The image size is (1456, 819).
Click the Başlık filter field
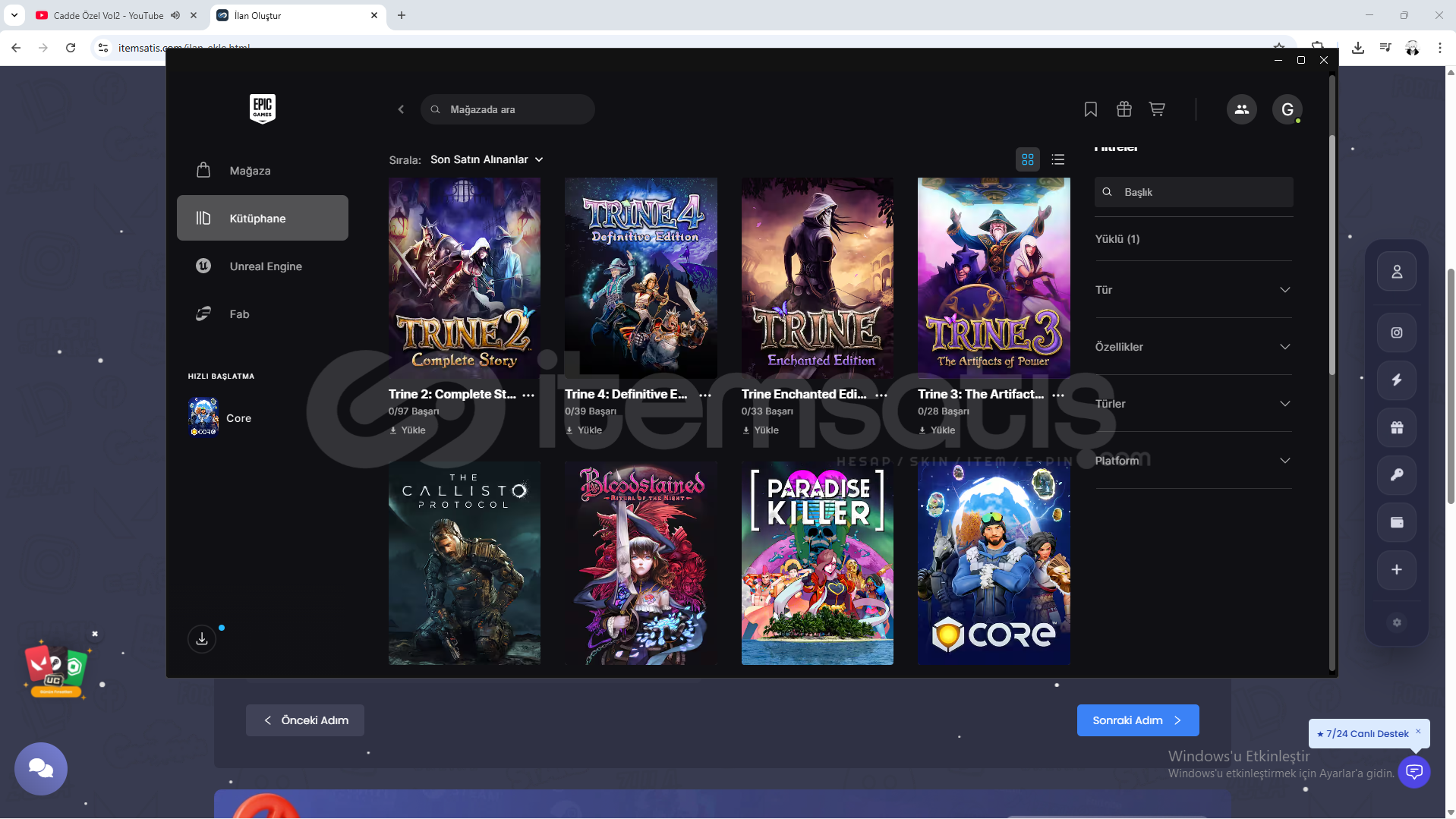1194,192
